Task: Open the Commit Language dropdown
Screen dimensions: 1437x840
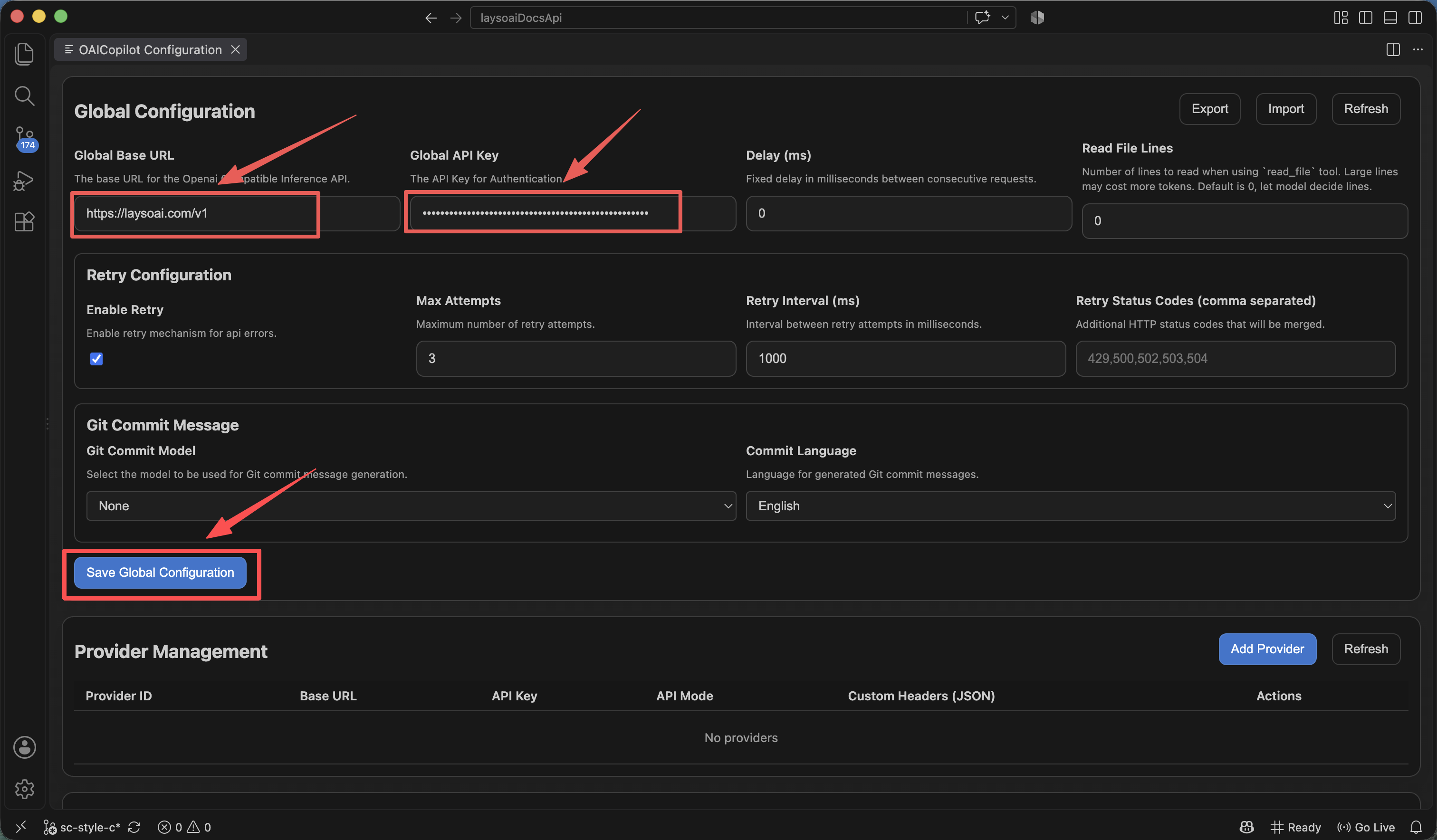Action: (1070, 506)
